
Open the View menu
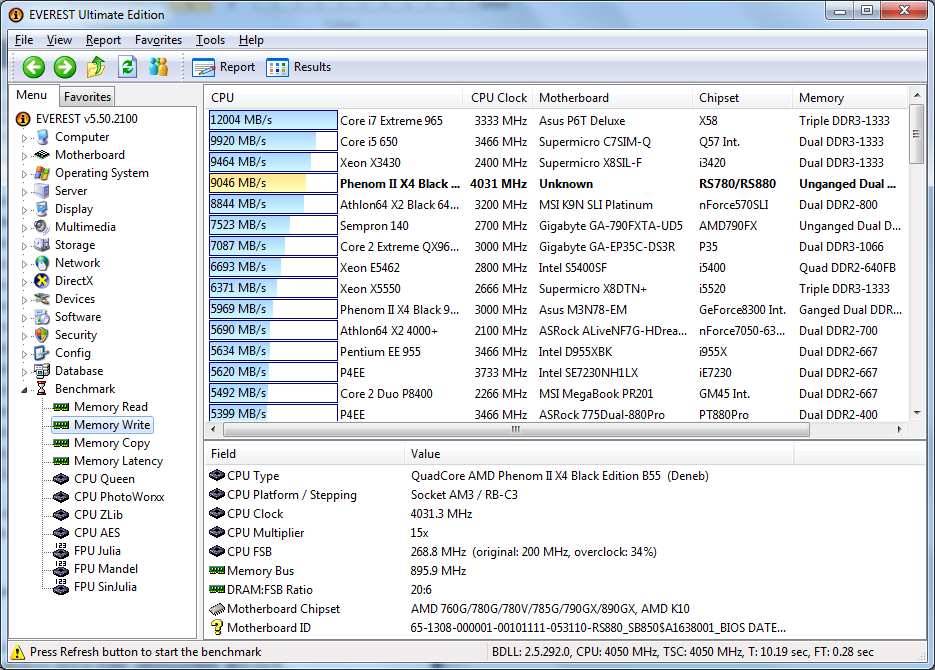[59, 40]
